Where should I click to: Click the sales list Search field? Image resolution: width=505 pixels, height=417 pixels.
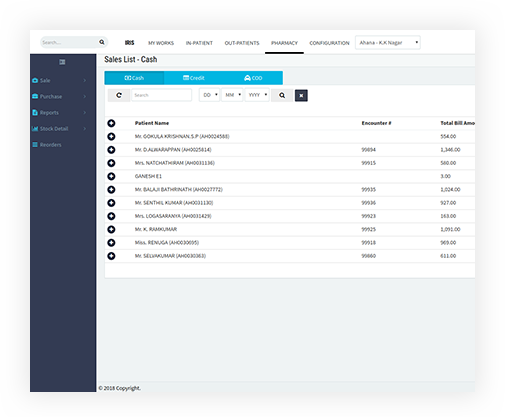coord(162,95)
